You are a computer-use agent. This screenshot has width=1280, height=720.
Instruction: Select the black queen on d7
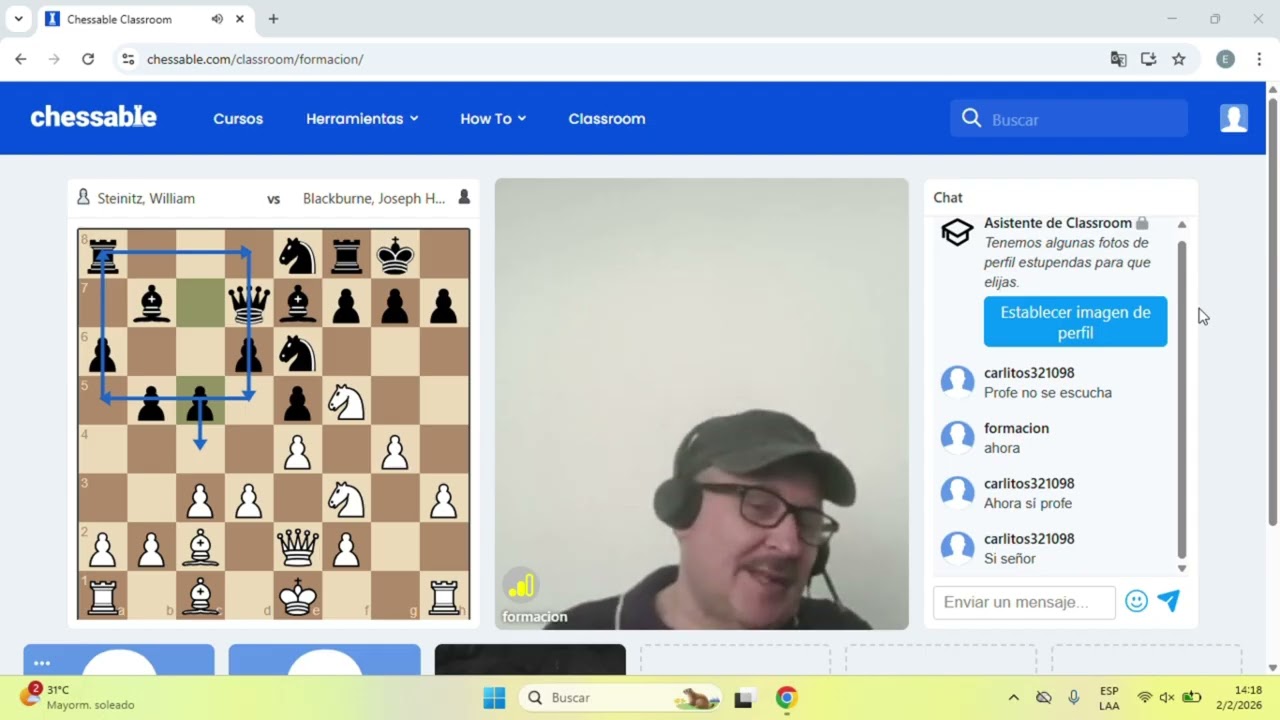point(248,303)
